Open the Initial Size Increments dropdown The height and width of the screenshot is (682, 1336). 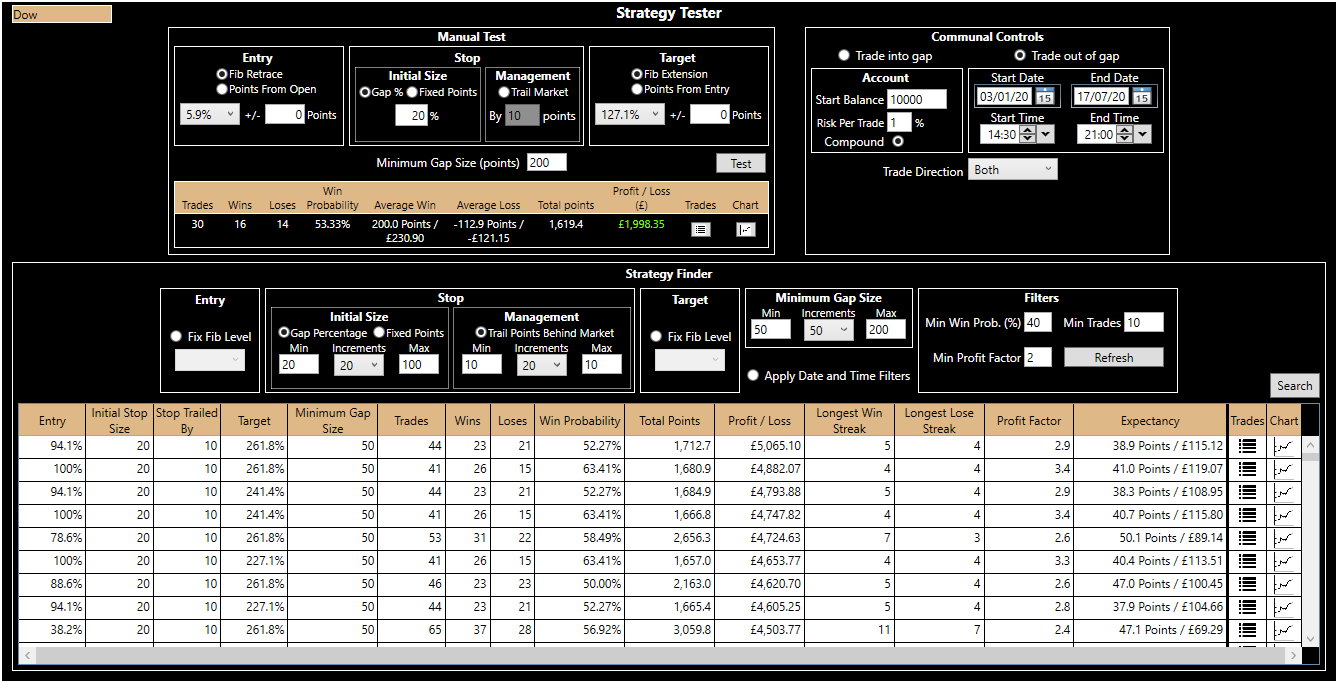pos(359,365)
